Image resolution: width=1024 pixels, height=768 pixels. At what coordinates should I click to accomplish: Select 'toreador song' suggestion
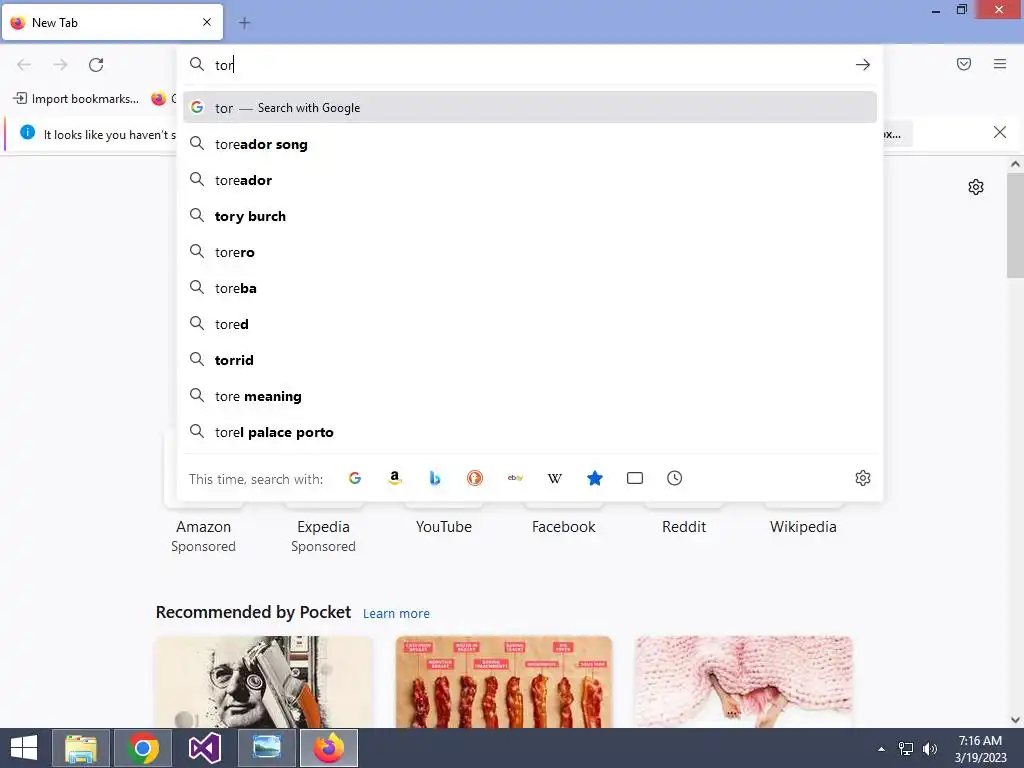click(x=530, y=144)
